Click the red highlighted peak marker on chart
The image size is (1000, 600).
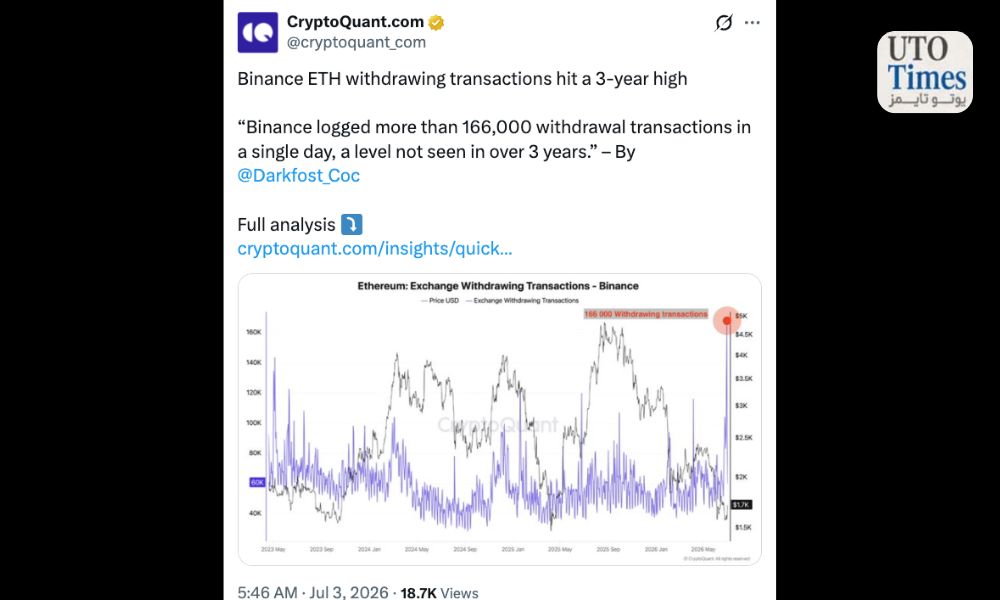[x=726, y=320]
